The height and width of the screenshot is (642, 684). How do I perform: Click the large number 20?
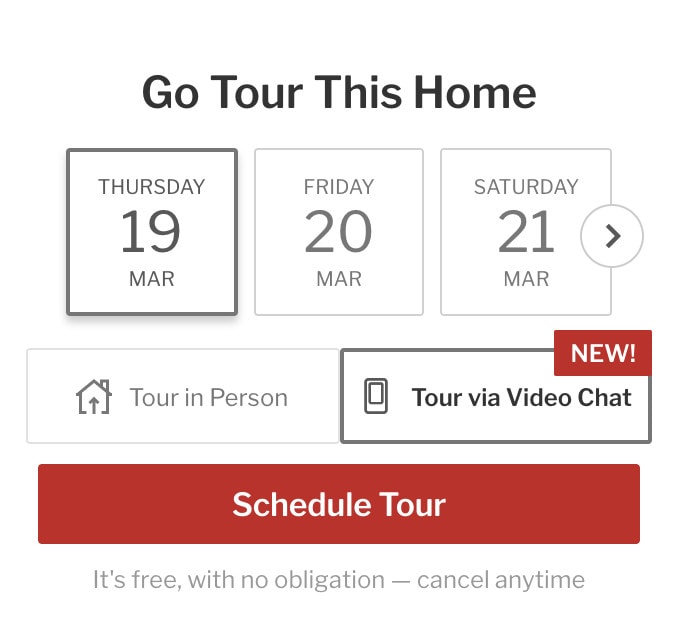pyautogui.click(x=339, y=232)
